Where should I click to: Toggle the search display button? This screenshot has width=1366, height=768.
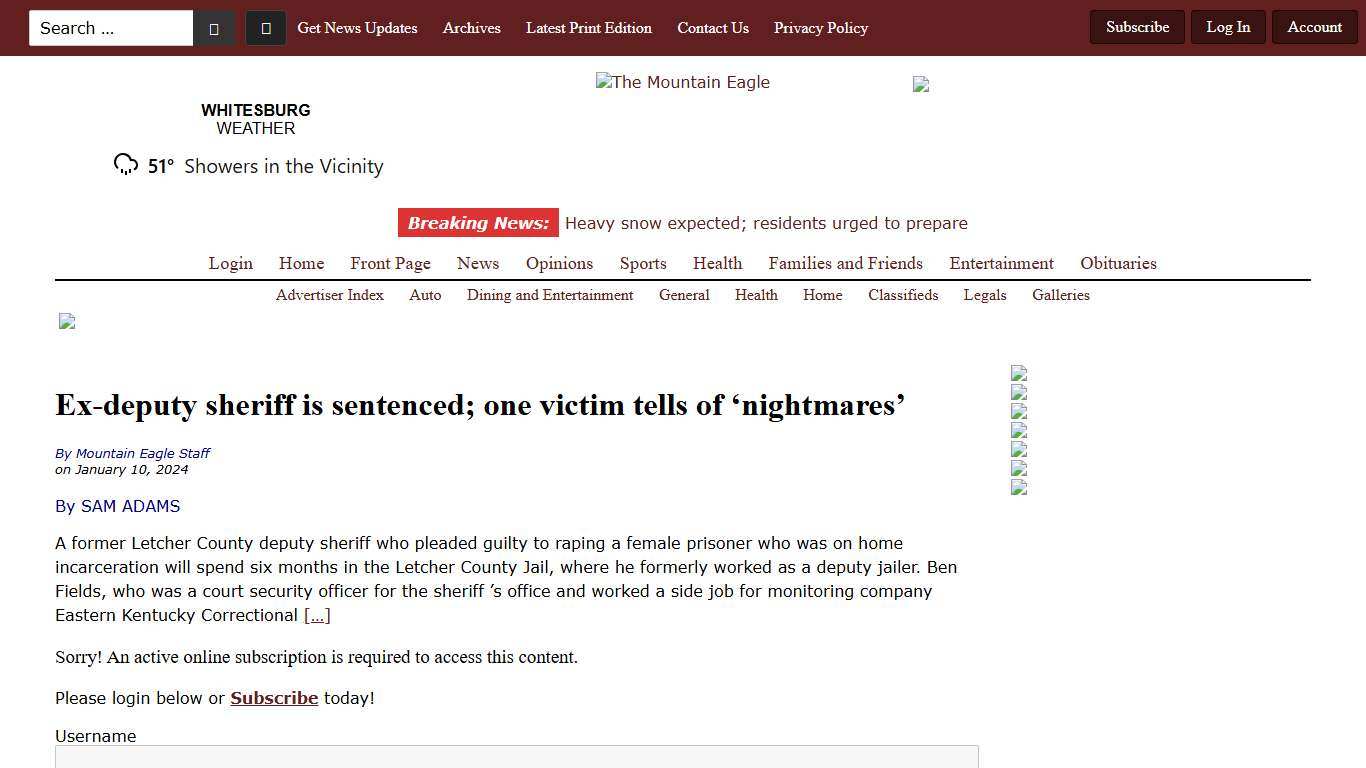coord(214,27)
